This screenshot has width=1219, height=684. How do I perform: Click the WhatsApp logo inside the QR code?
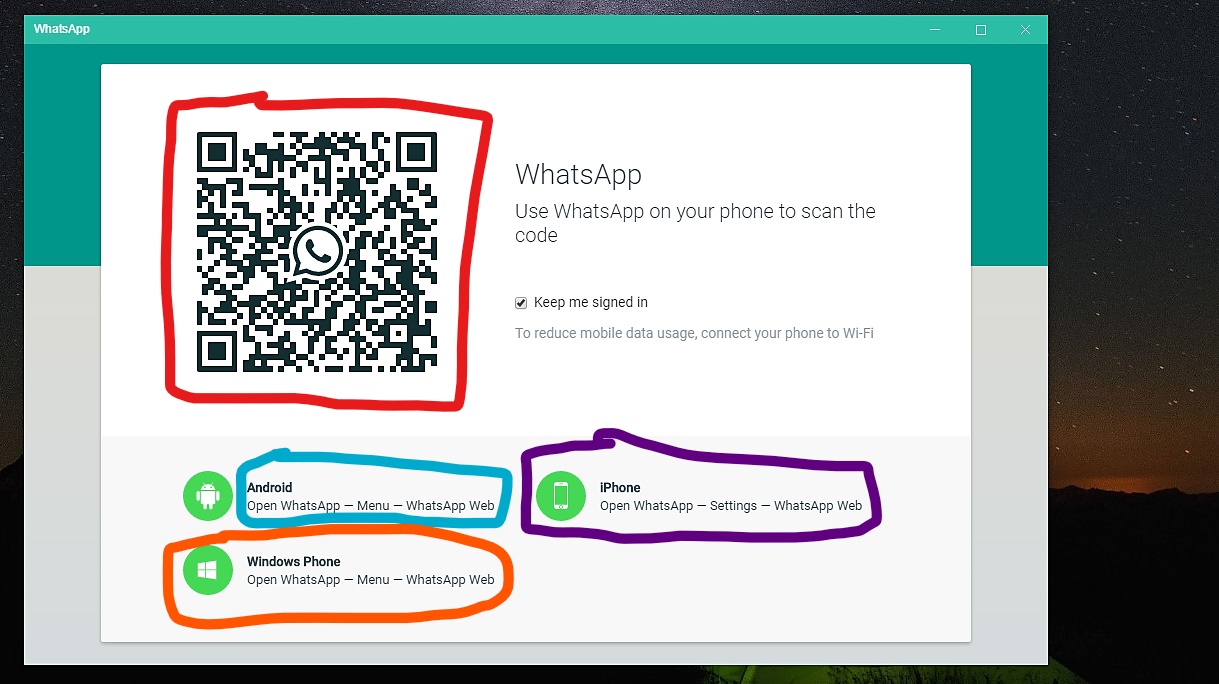pyautogui.click(x=319, y=250)
